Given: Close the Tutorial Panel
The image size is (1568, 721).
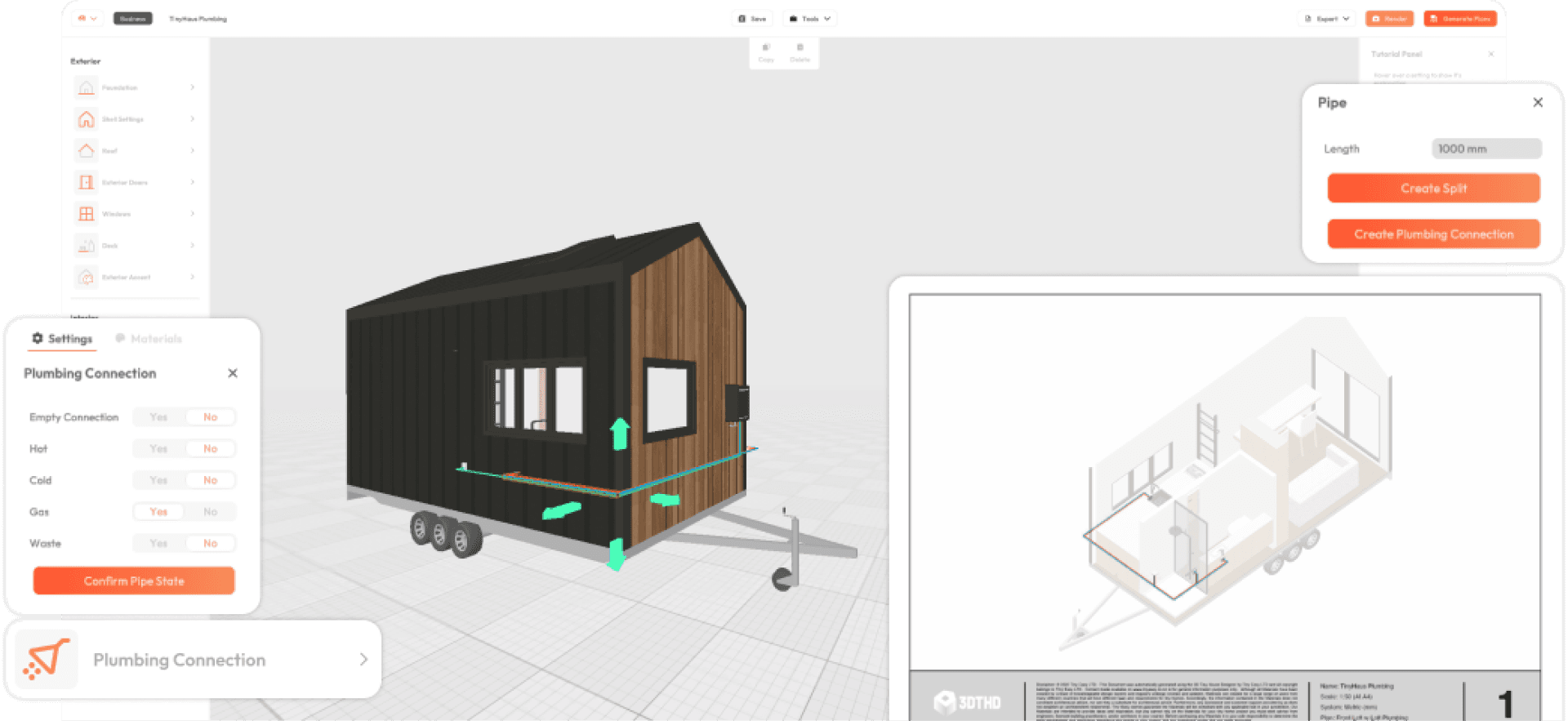Looking at the screenshot, I should point(1491,54).
